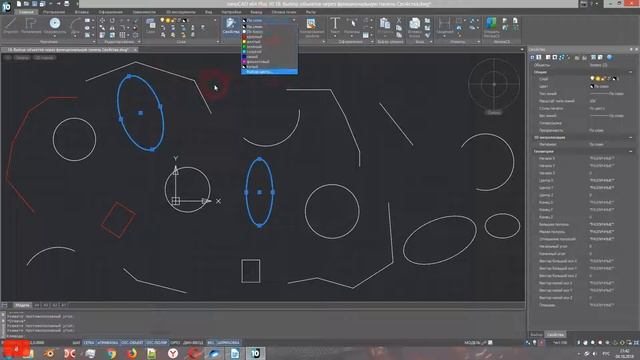640x360 pixels.
Task: Expand dropdown under Дуга tool
Action: click(x=76, y=36)
